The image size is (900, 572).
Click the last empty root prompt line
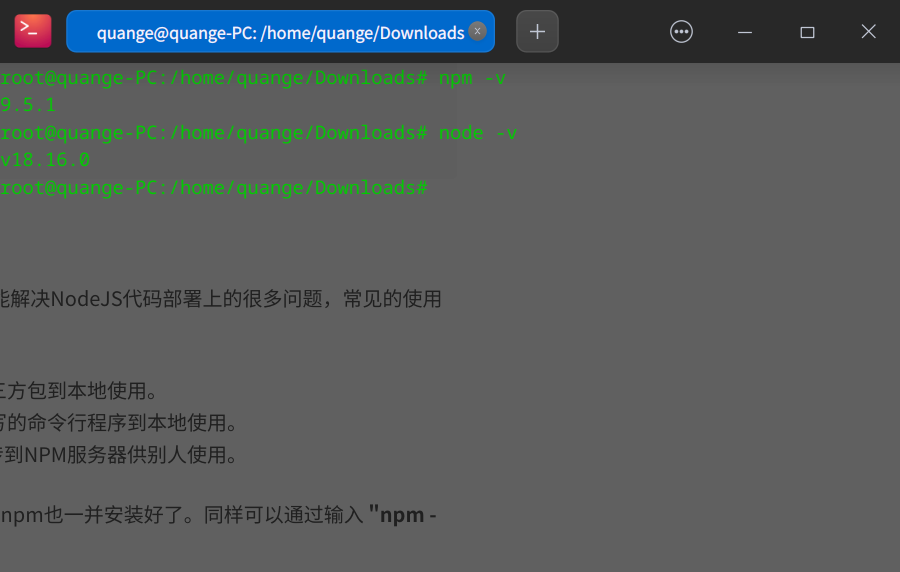point(214,188)
